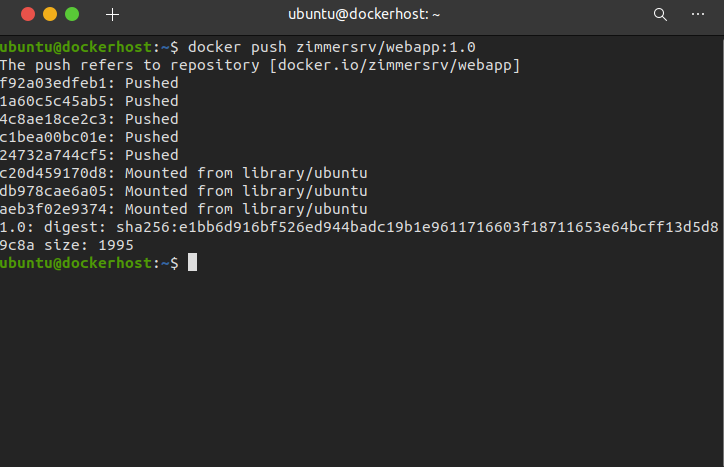Click the ubuntu@dockerhost window title

tap(364, 14)
